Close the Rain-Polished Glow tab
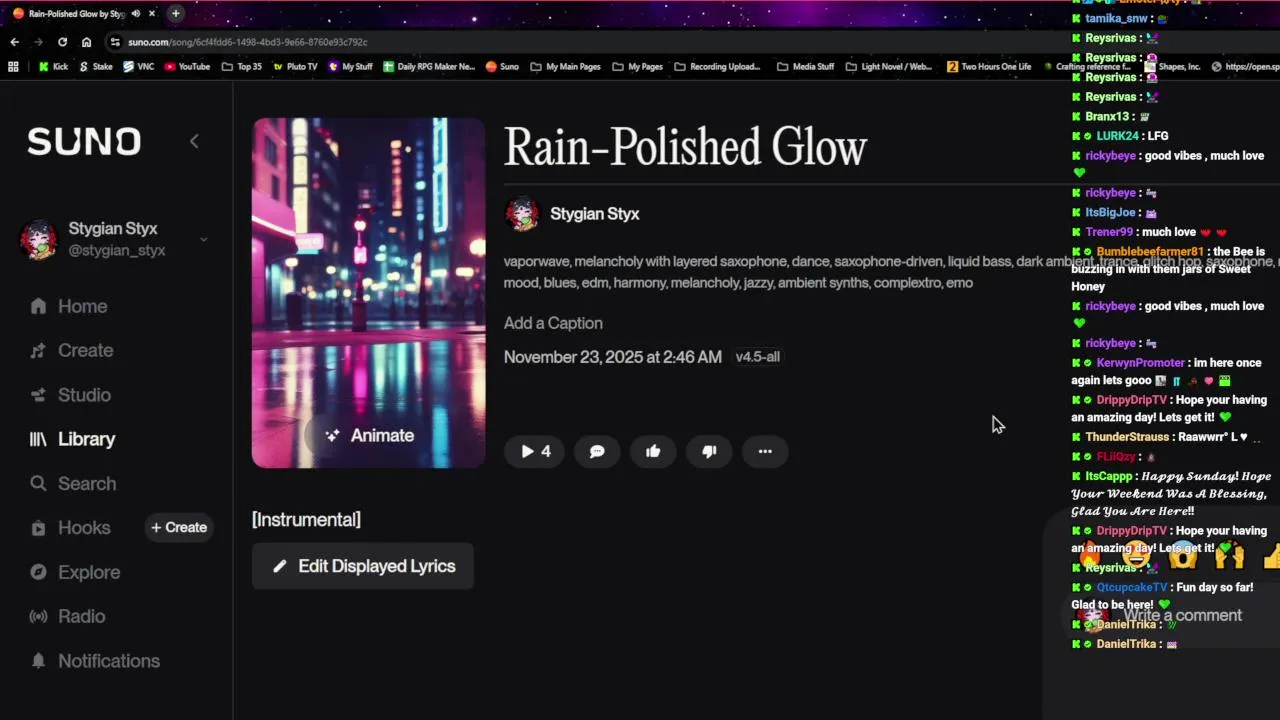 (x=152, y=14)
